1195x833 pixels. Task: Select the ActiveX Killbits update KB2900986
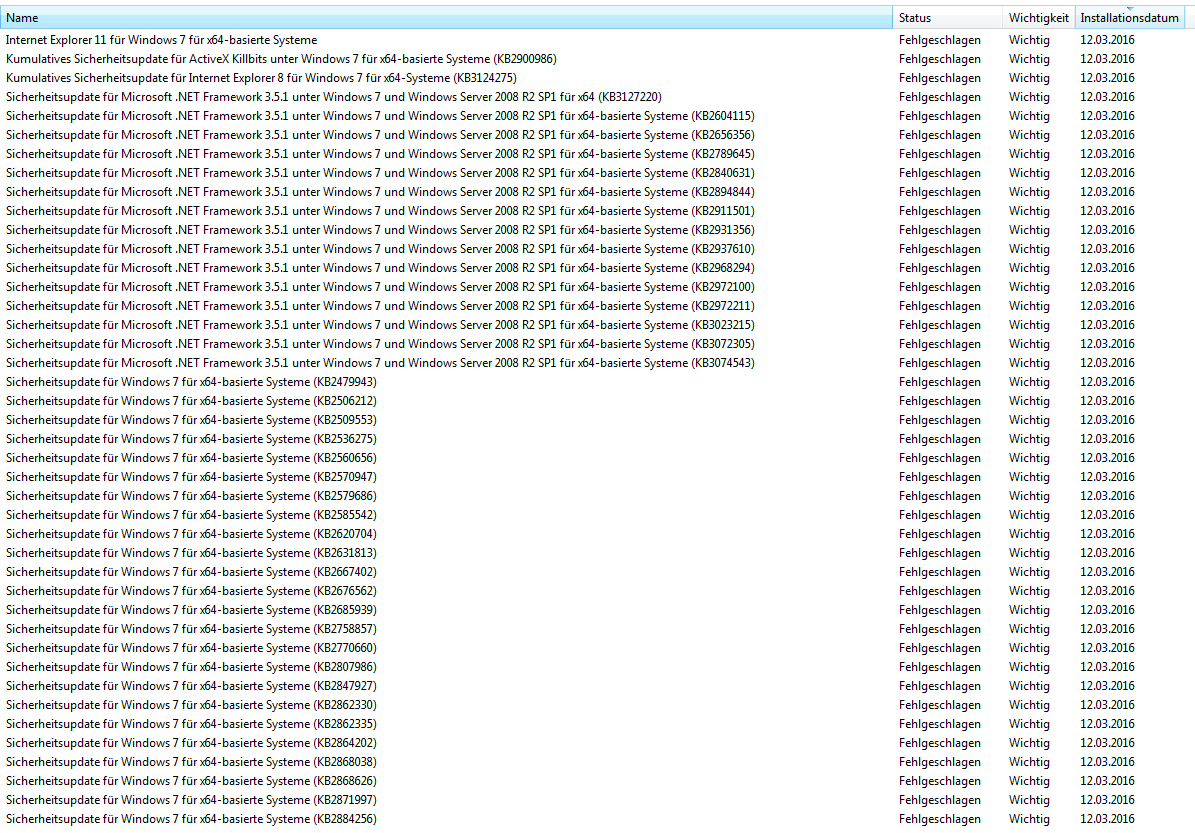(x=281, y=59)
